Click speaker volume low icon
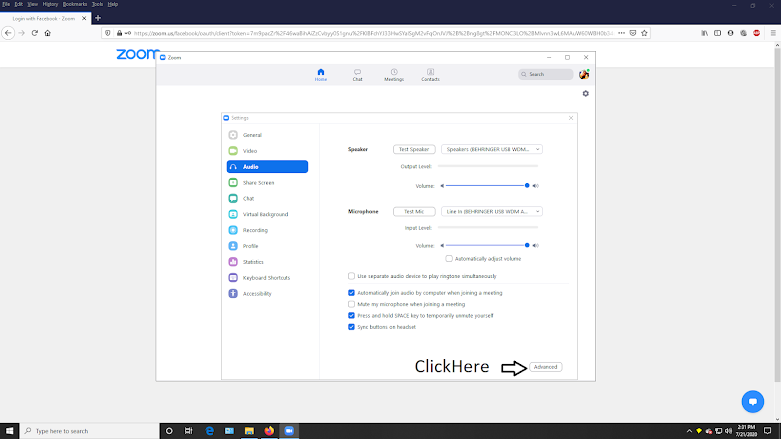781x439 pixels. (x=442, y=186)
